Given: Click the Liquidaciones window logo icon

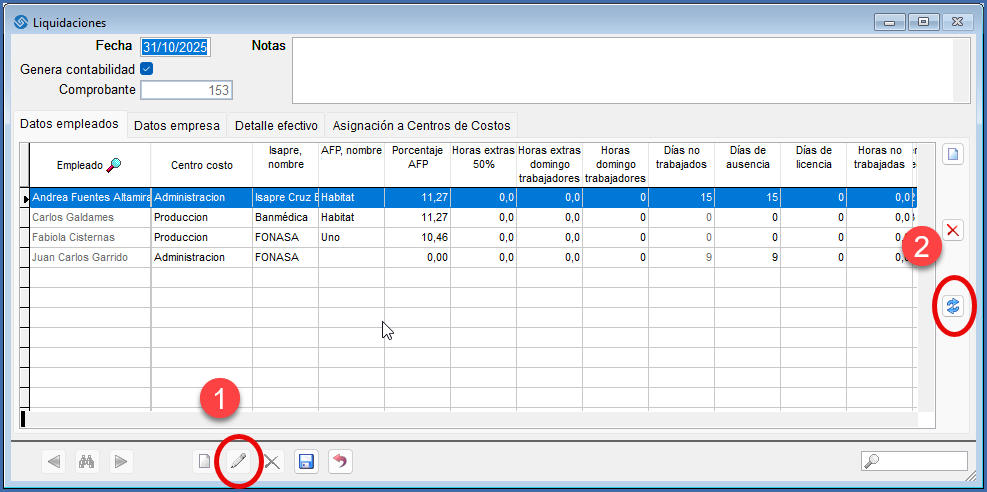Looking at the screenshot, I should (21, 22).
